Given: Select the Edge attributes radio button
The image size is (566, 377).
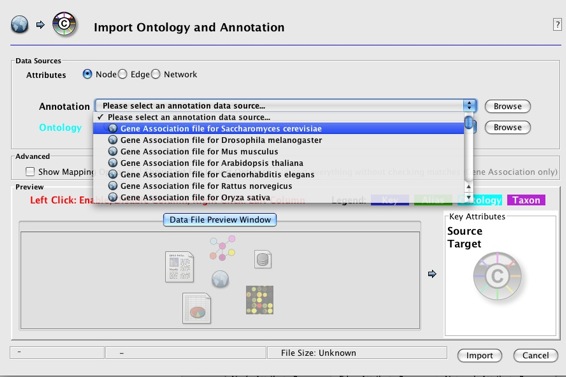Looking at the screenshot, I should 123,74.
